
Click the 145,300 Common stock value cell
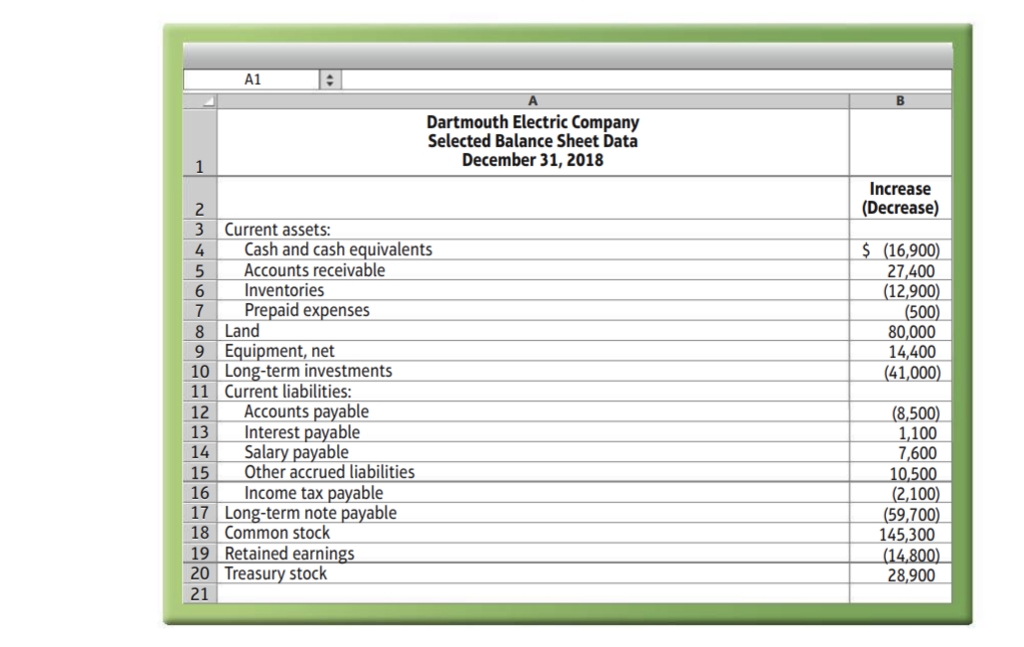point(899,533)
